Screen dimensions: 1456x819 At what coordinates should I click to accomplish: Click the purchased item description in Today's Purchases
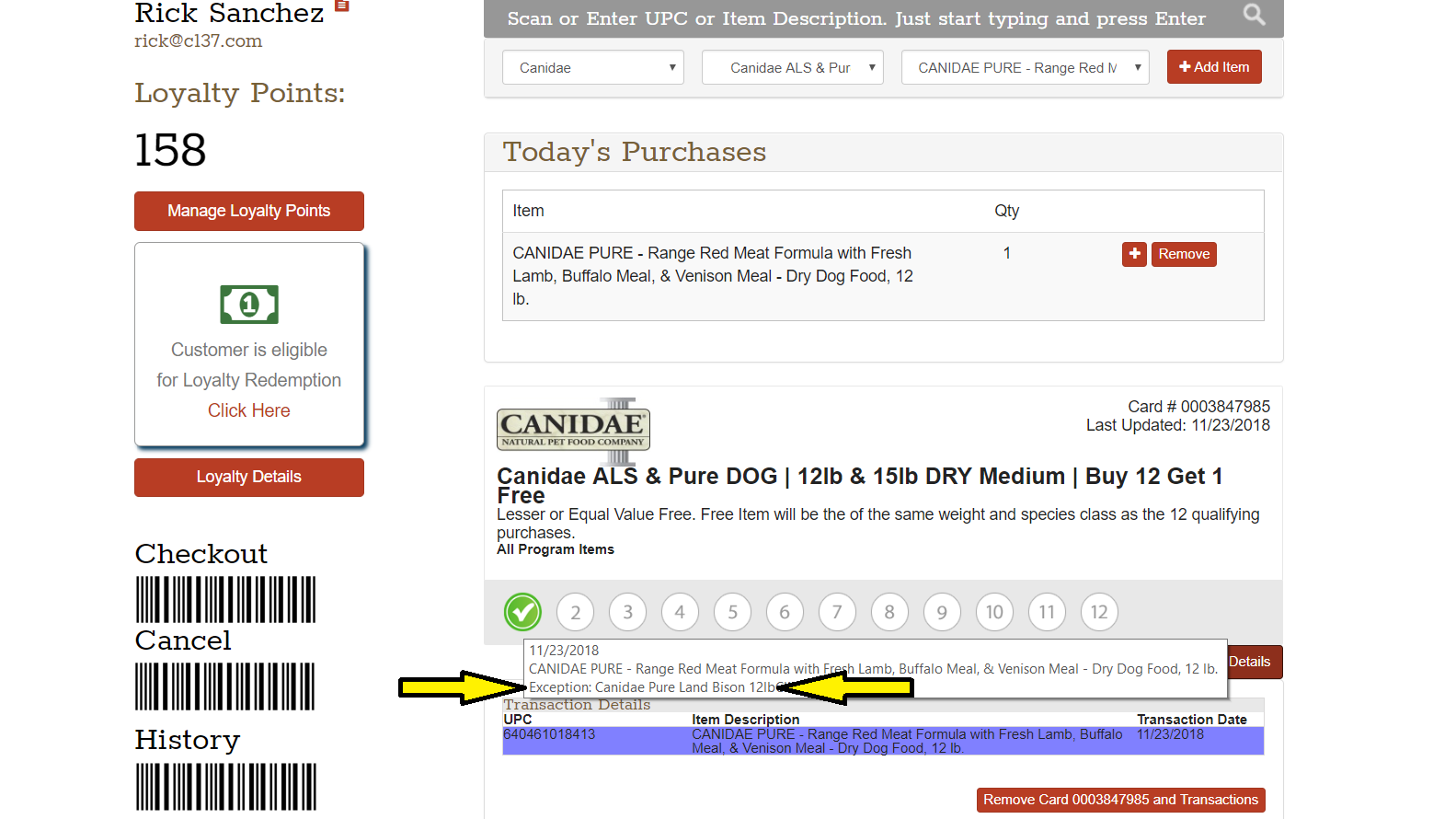point(713,276)
